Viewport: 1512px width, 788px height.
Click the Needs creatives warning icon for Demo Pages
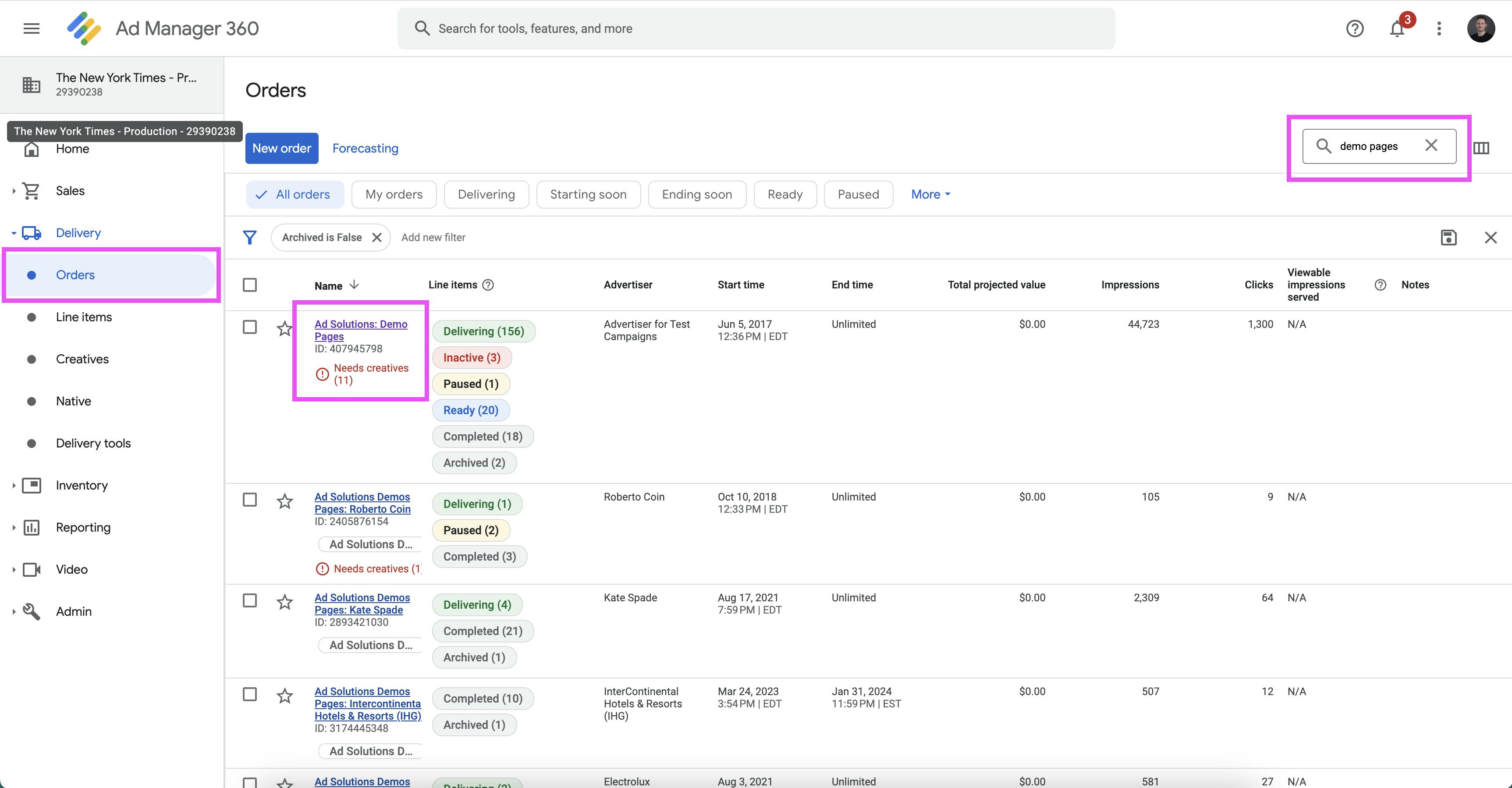(322, 374)
